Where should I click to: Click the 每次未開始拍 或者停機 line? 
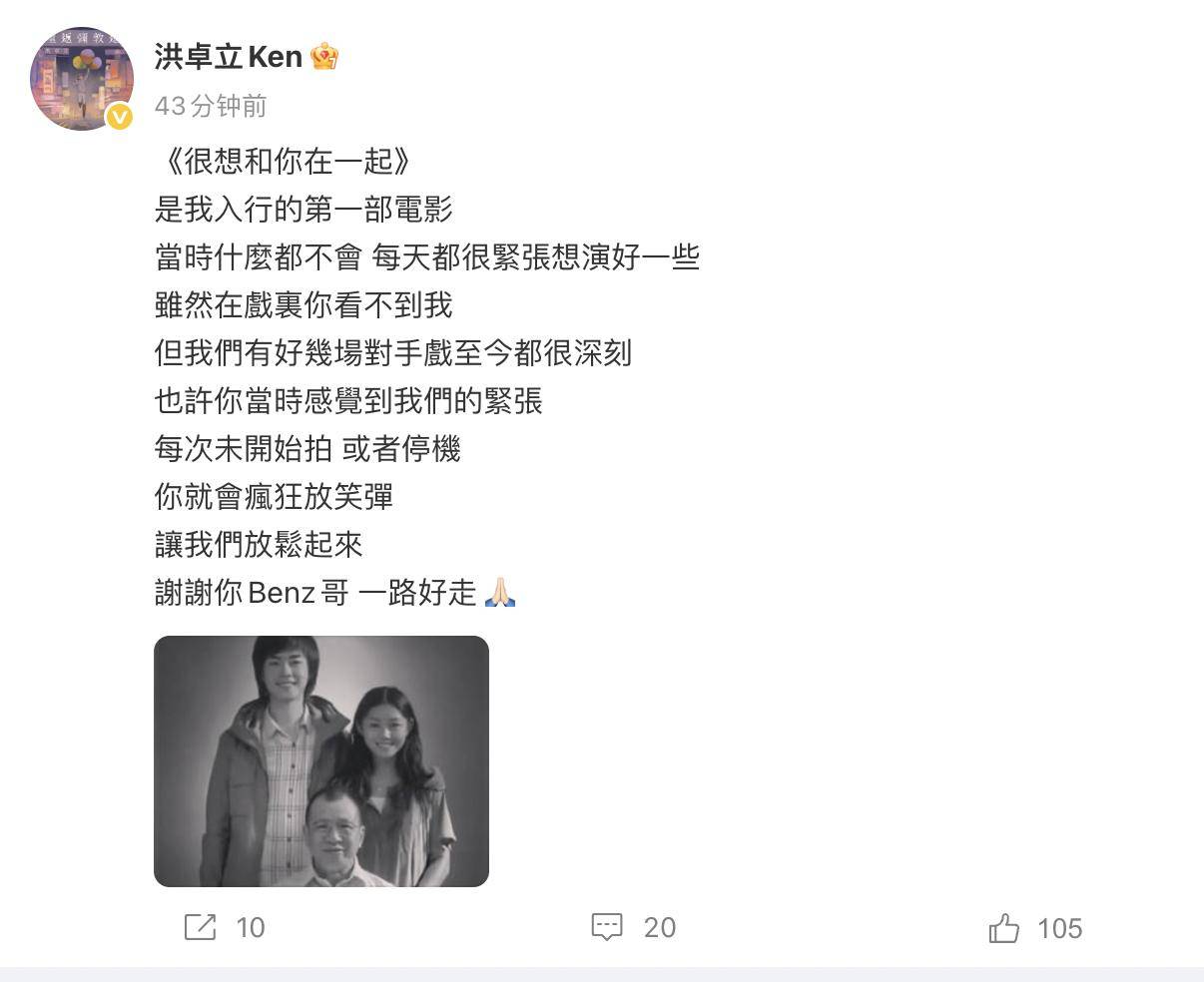(x=307, y=449)
